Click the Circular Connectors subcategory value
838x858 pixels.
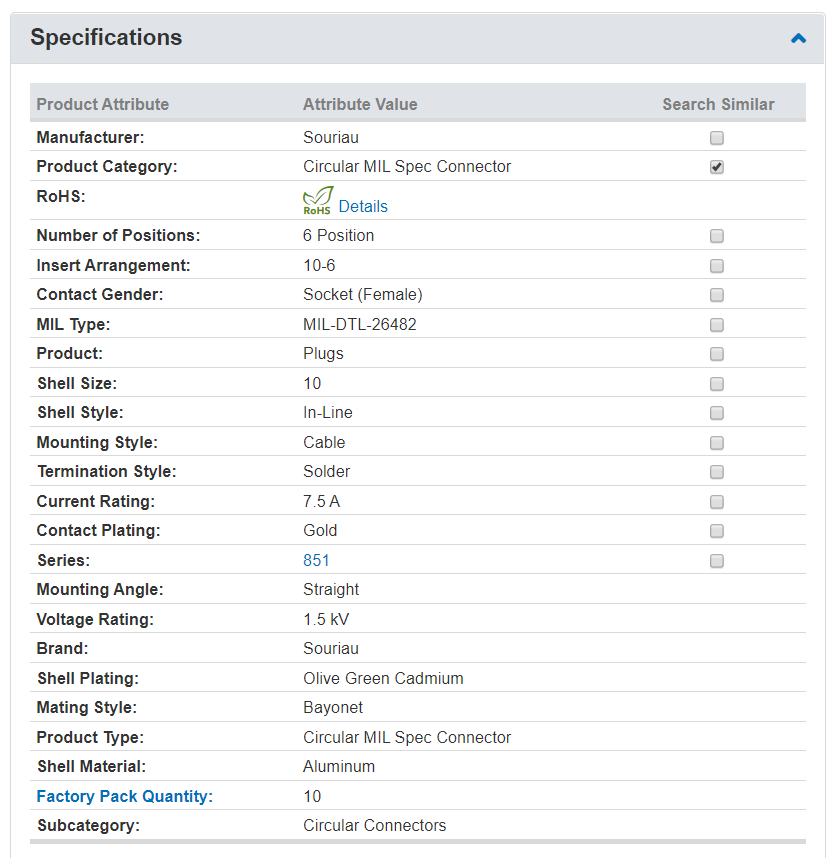tap(374, 825)
